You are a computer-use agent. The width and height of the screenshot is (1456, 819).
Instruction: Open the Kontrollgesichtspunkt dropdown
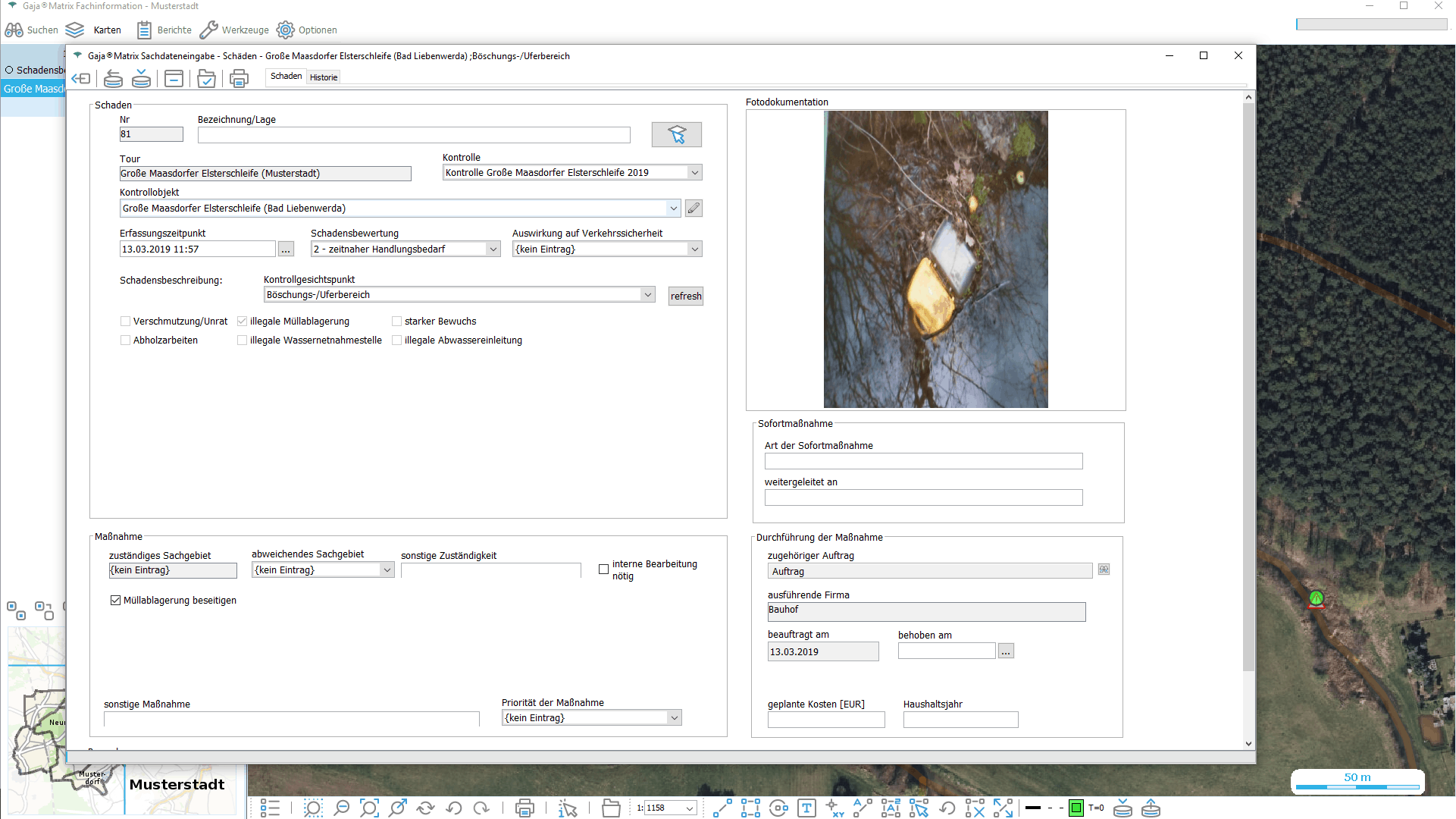pyautogui.click(x=648, y=295)
